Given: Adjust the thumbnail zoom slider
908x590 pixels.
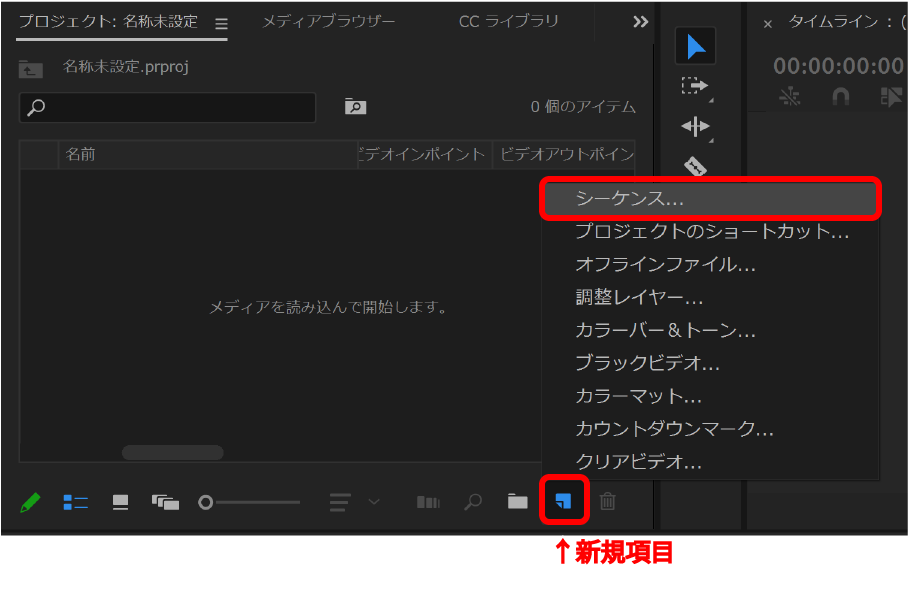Looking at the screenshot, I should click(x=206, y=502).
